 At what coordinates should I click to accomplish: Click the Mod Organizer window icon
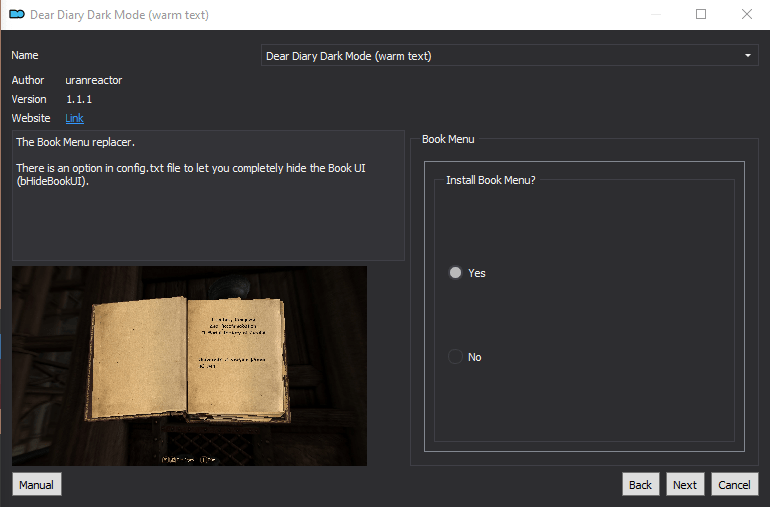[17, 14]
